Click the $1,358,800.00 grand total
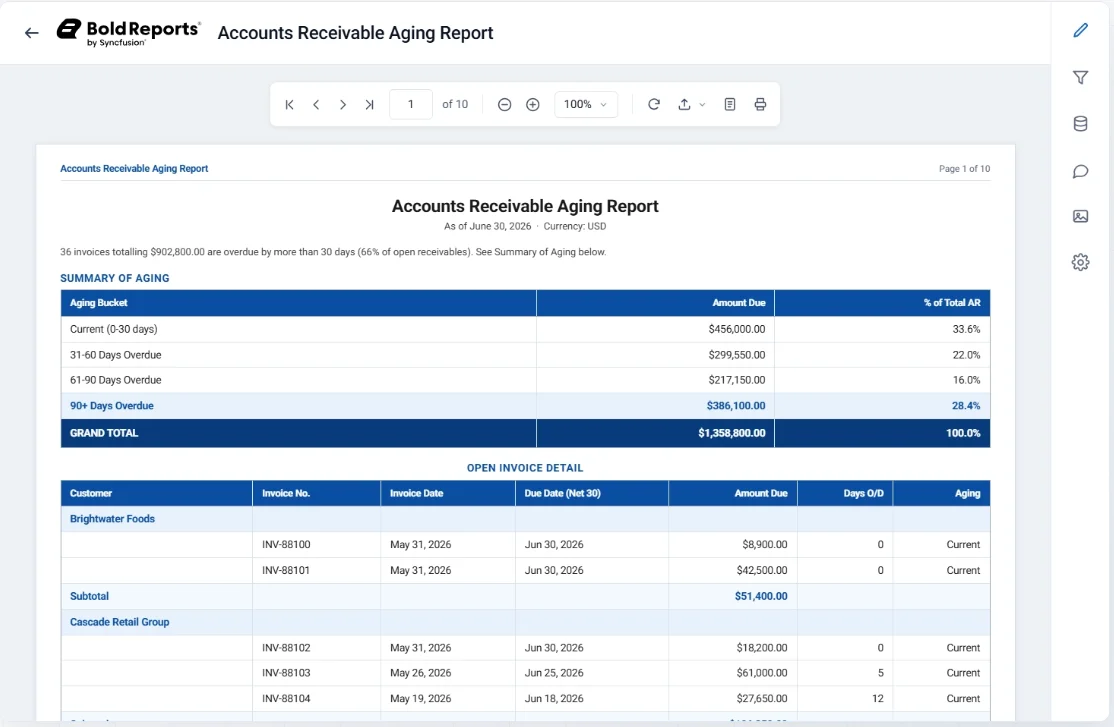1114x727 pixels. pyautogui.click(x=732, y=433)
